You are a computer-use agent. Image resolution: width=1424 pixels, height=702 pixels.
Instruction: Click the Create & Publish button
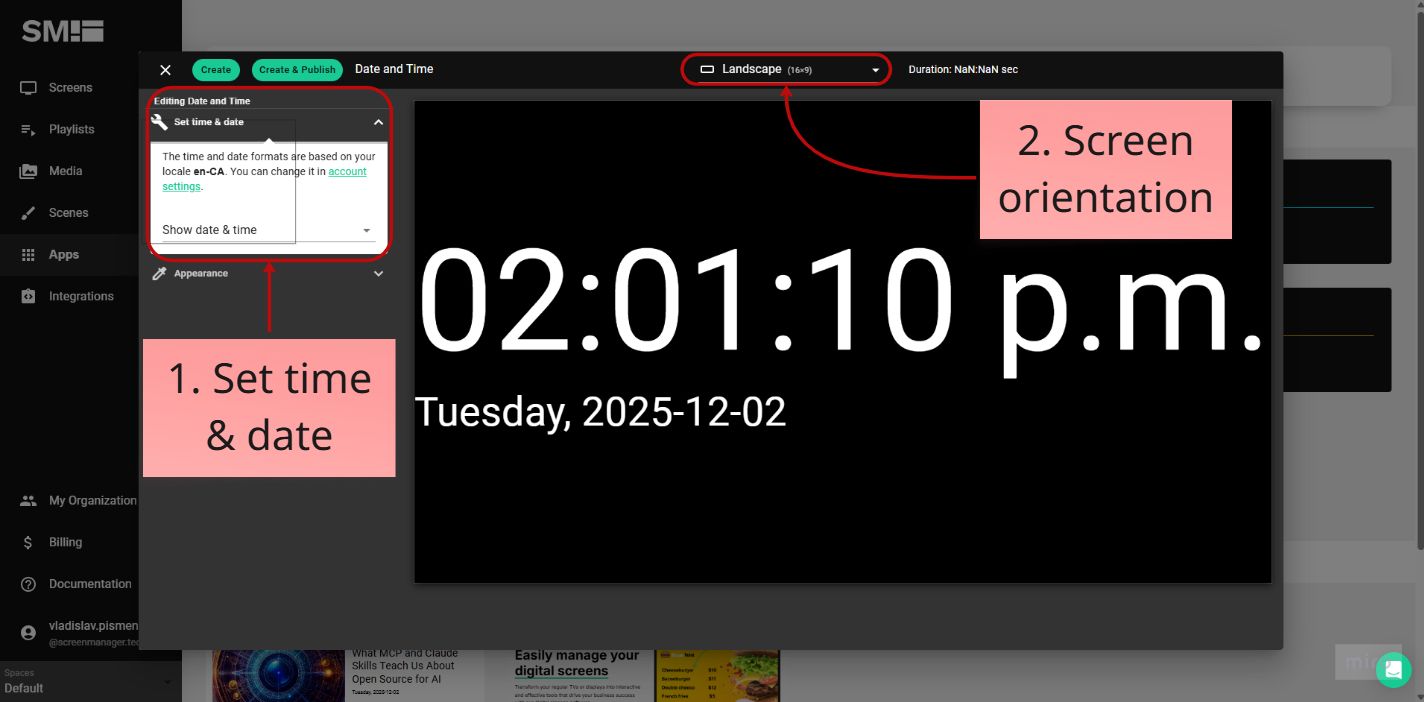297,69
